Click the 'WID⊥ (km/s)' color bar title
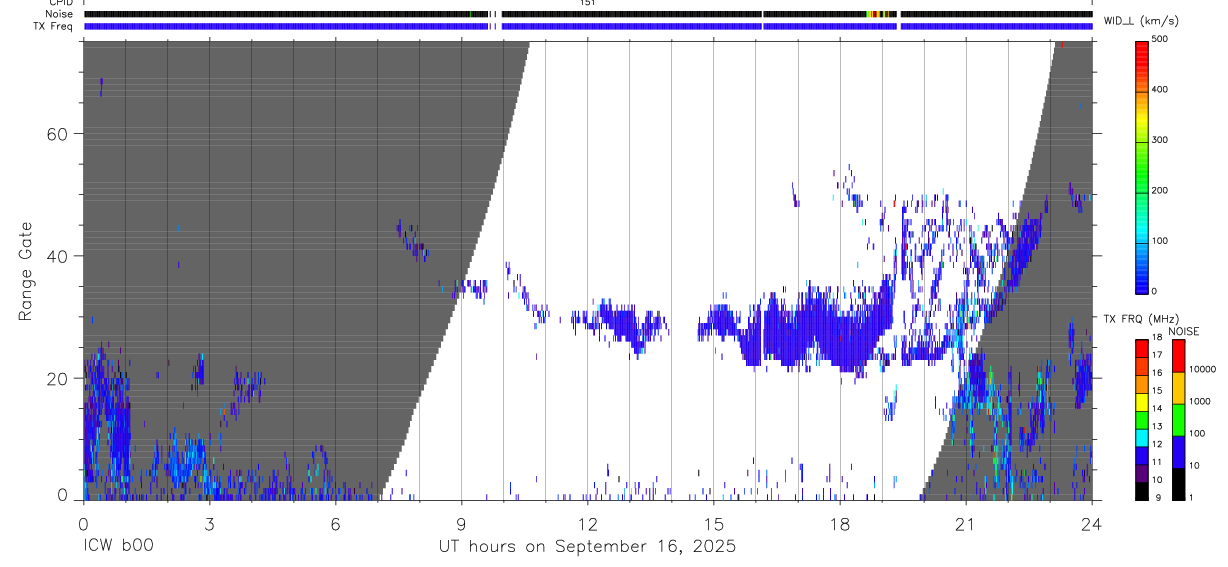This screenshot has height=567, width=1228. 1141,20
